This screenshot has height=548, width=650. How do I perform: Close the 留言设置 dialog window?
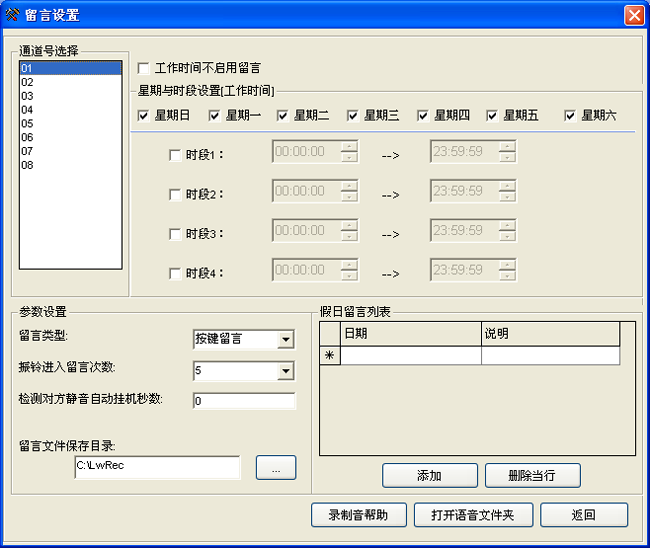point(633,15)
